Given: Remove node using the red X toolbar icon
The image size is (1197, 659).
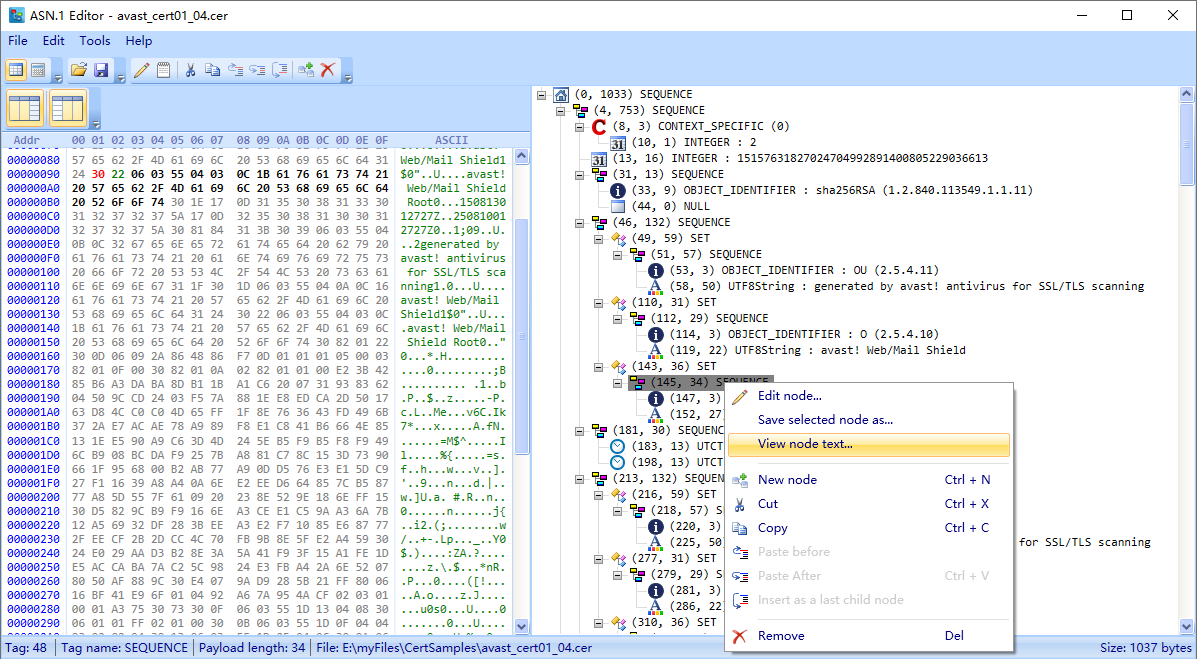Looking at the screenshot, I should point(328,69).
